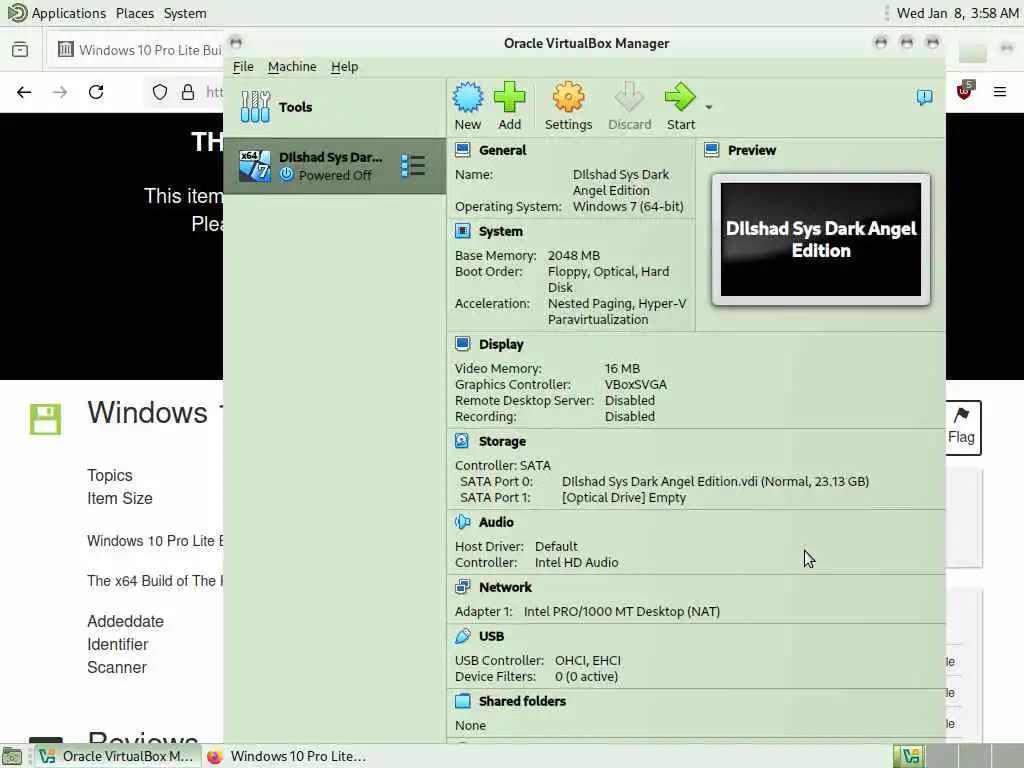Click the Intel PRO/1000 MT Desktop (NAT) text
The height and width of the screenshot is (768, 1024).
(622, 611)
